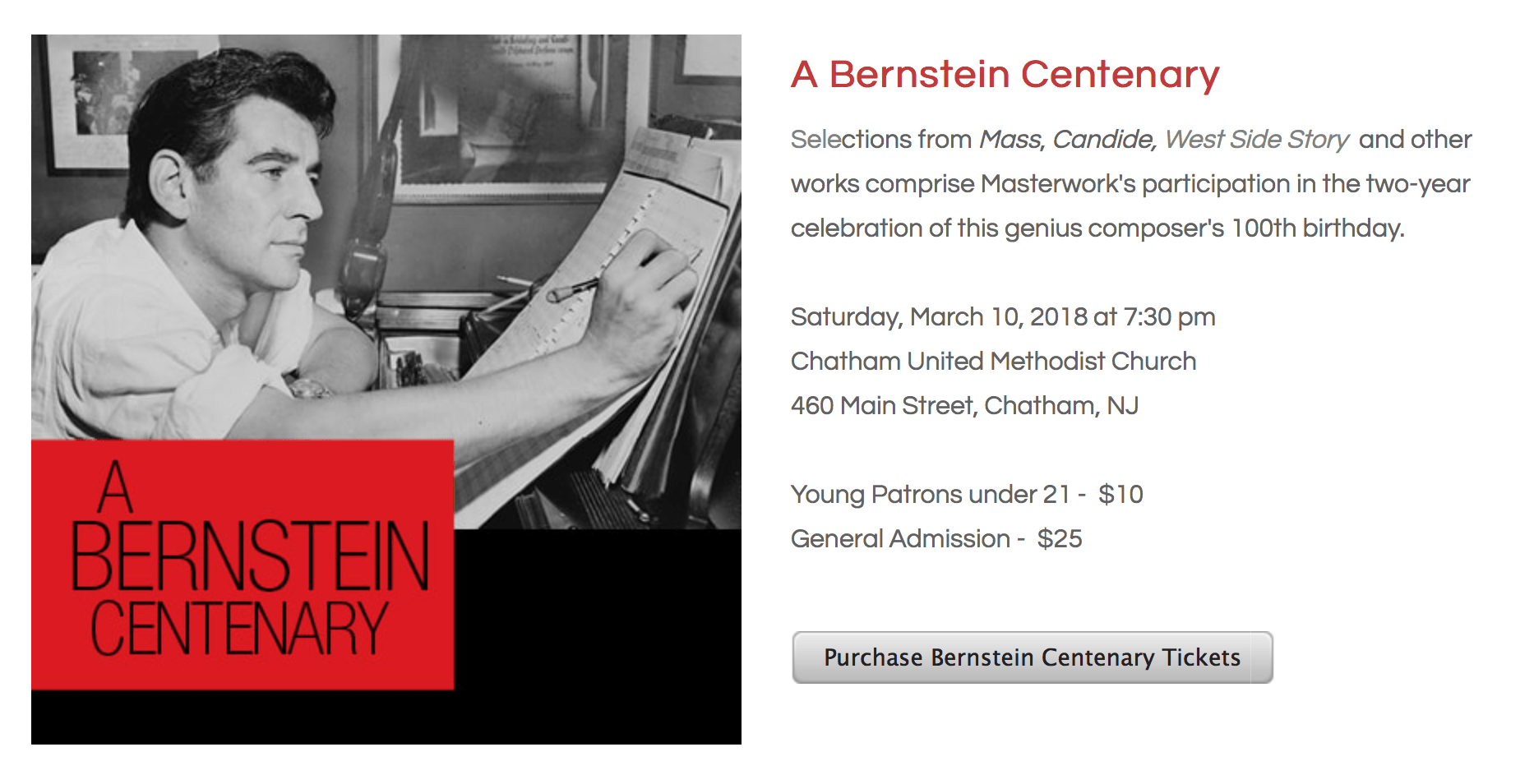
Task: Click the word BERNSTEIN on the red banner
Action: 250,556
